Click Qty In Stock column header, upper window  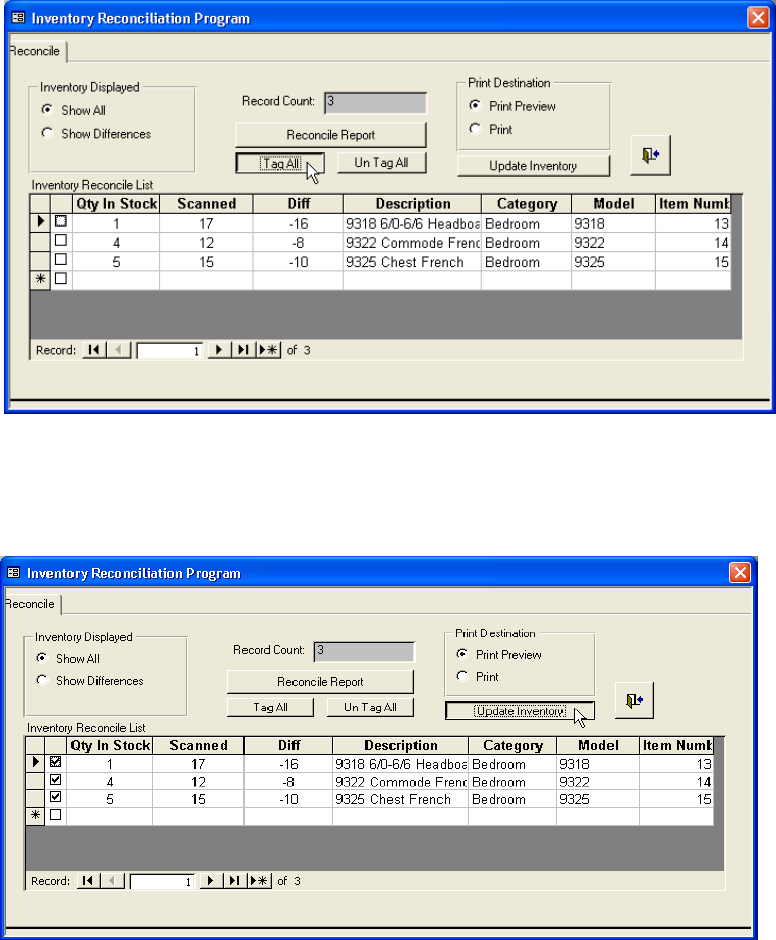116,204
